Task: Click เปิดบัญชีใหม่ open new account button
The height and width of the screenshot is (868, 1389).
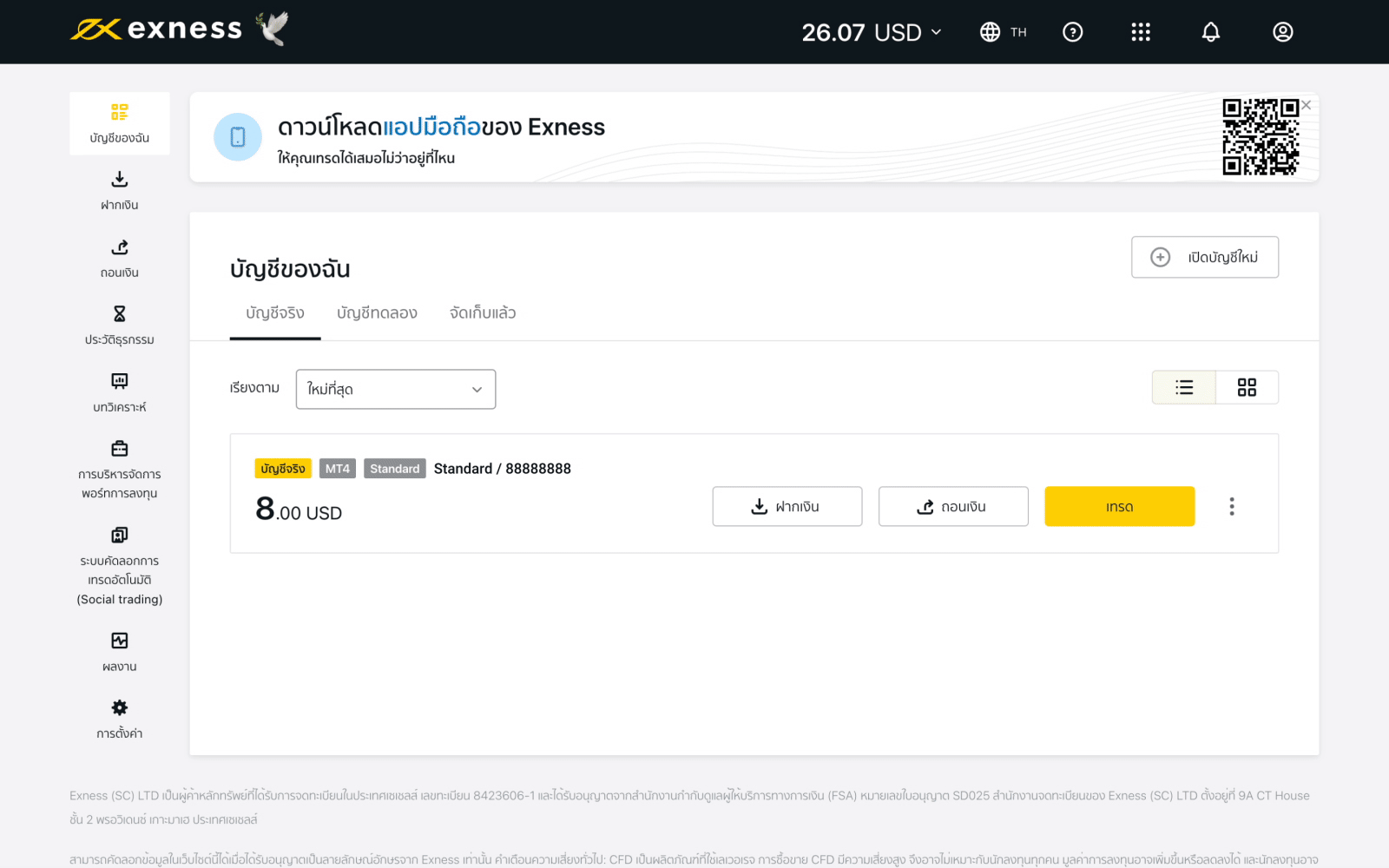Action: pos(1205,257)
